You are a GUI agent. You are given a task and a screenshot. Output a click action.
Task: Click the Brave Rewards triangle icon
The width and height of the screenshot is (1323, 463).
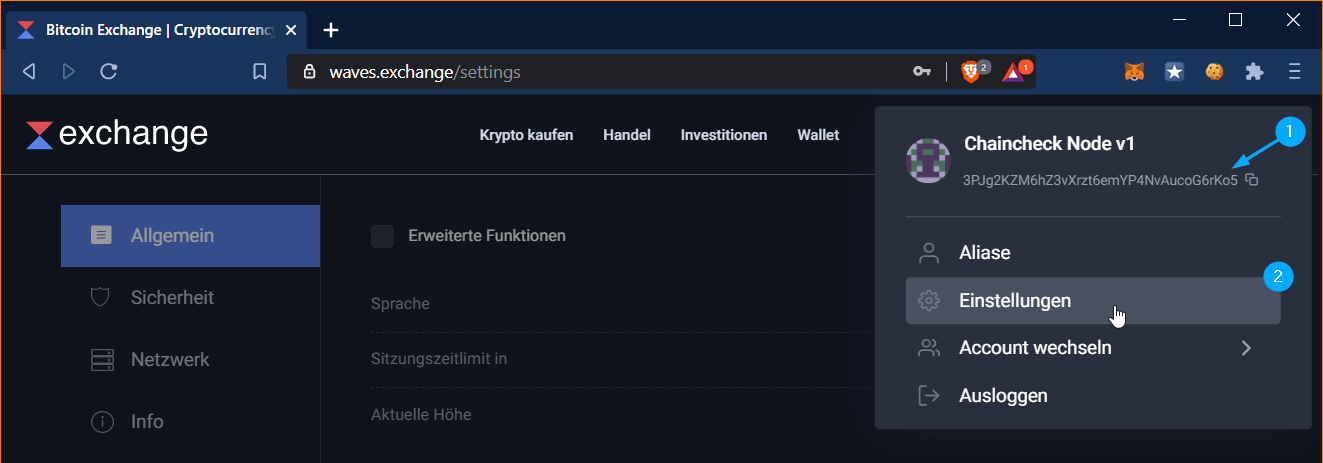[x=1013, y=72]
